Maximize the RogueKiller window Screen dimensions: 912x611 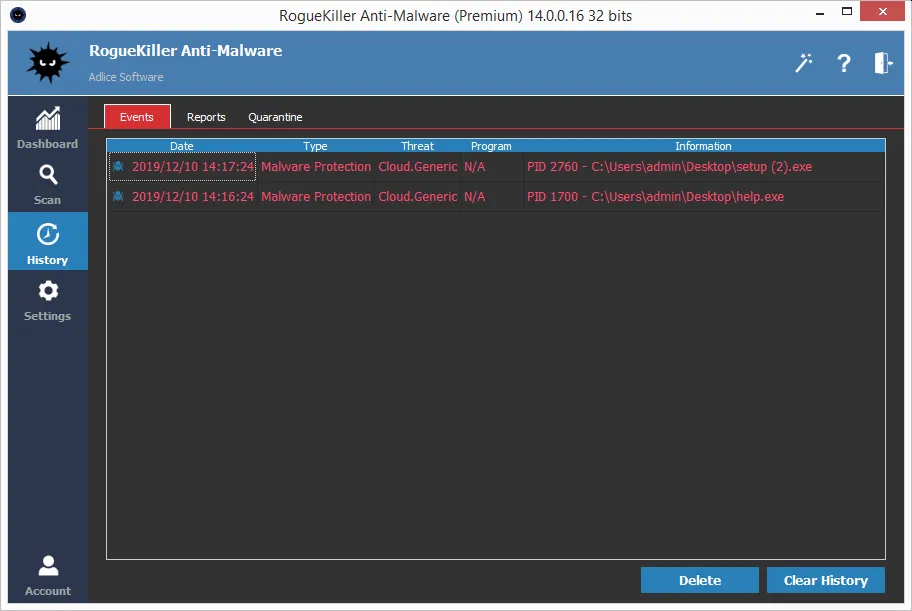(847, 12)
